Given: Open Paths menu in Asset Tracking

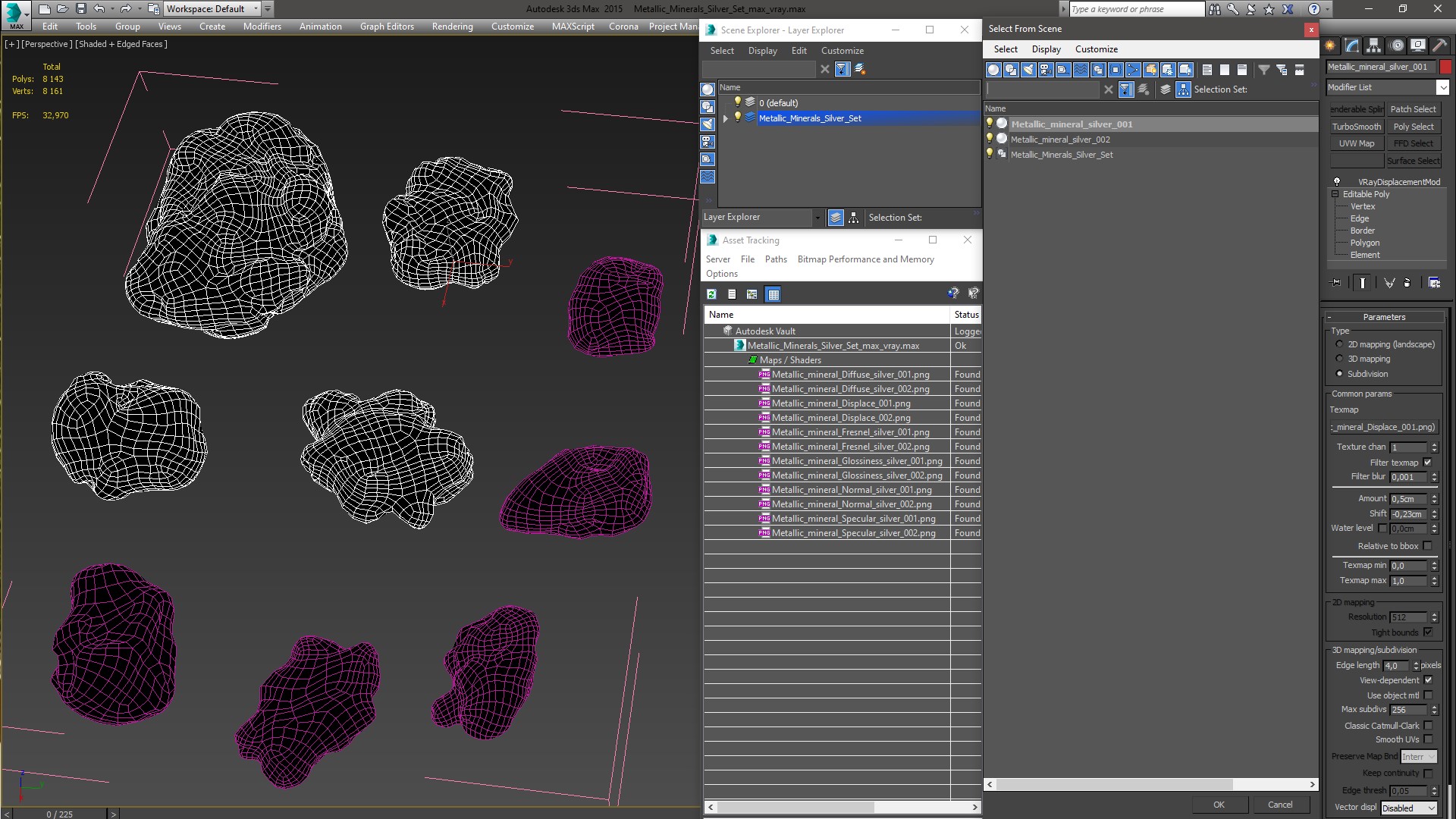Looking at the screenshot, I should click(x=776, y=259).
